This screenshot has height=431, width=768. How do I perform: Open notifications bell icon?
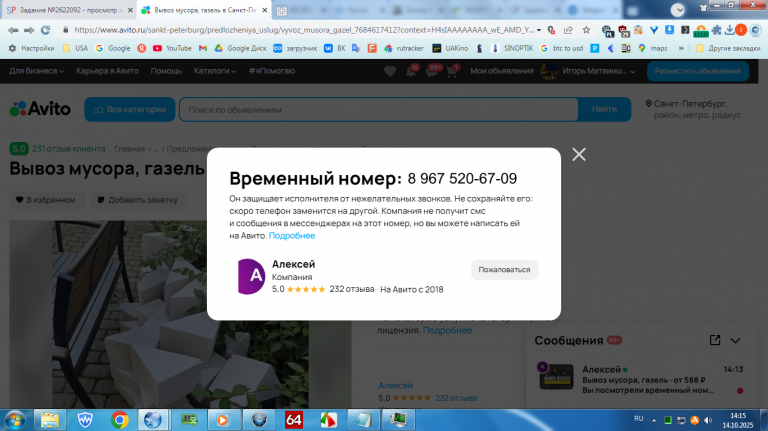[x=411, y=72]
